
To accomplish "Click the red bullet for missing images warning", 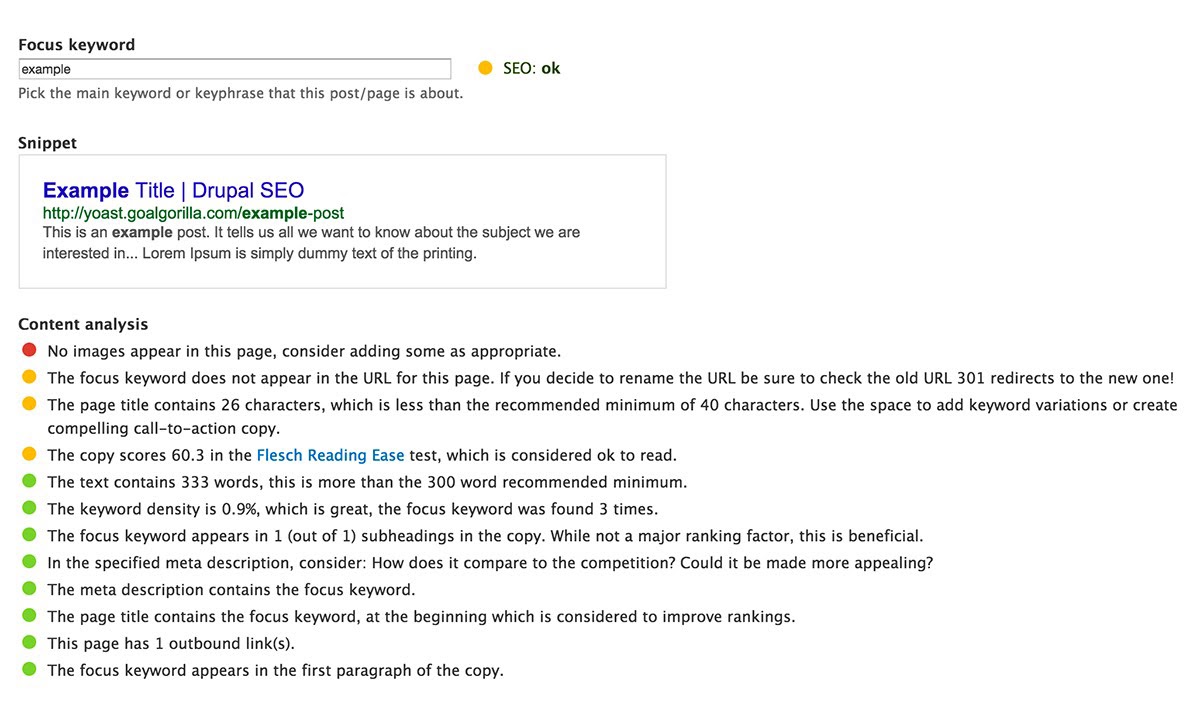I will pyautogui.click(x=30, y=350).
